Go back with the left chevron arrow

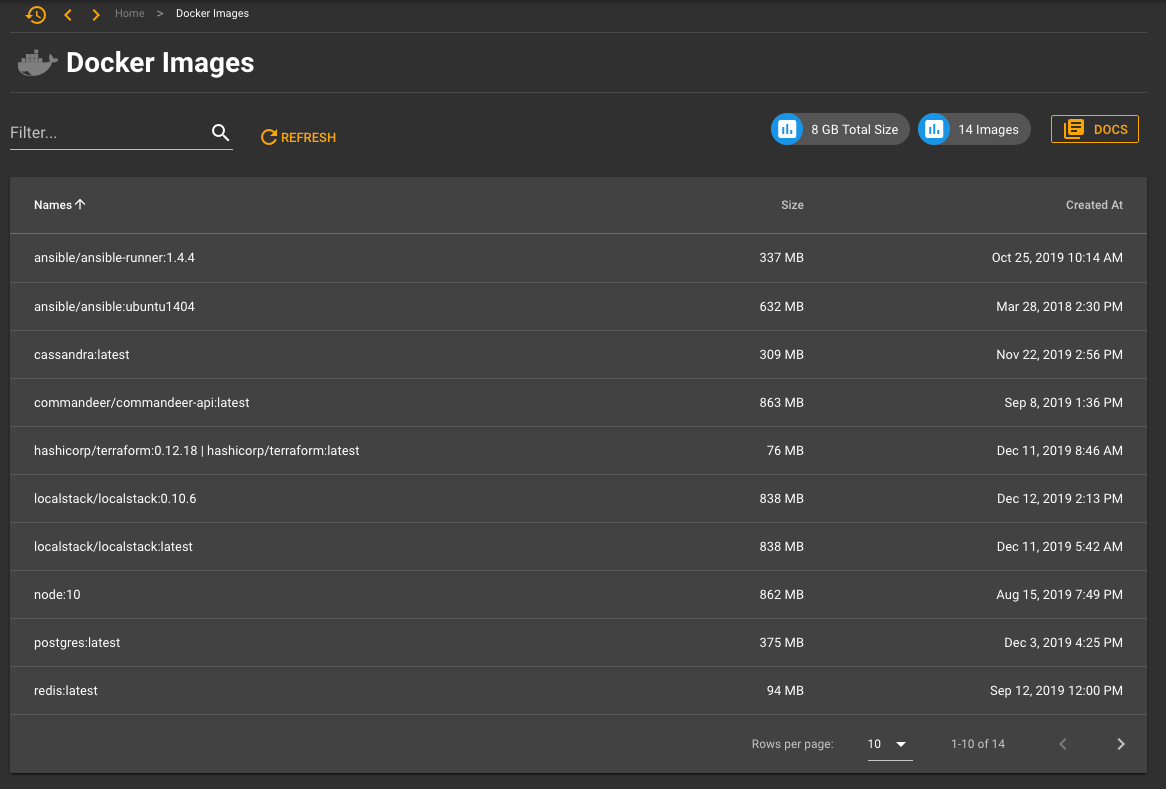tap(68, 14)
